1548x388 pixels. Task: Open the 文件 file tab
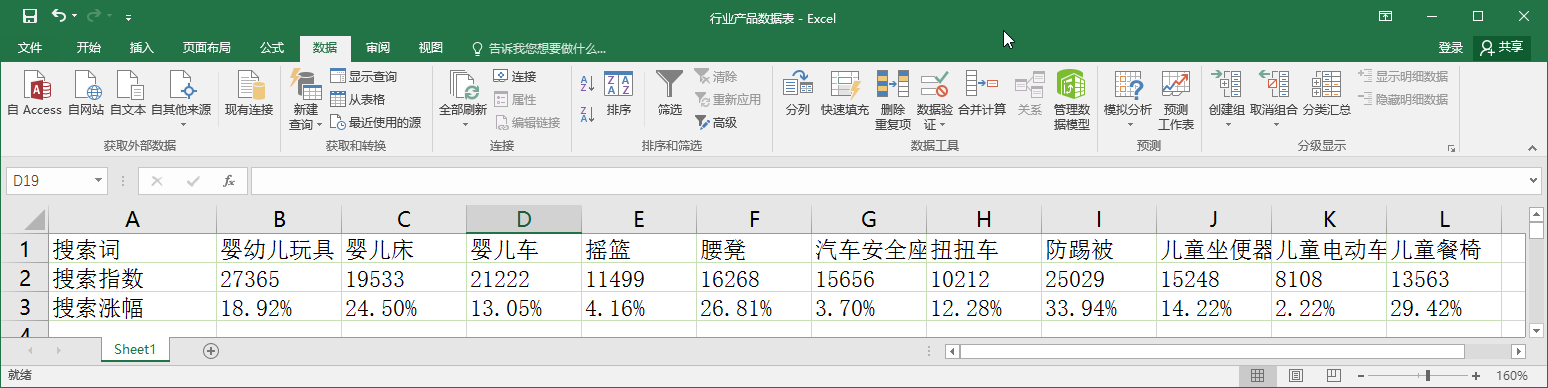[x=30, y=47]
